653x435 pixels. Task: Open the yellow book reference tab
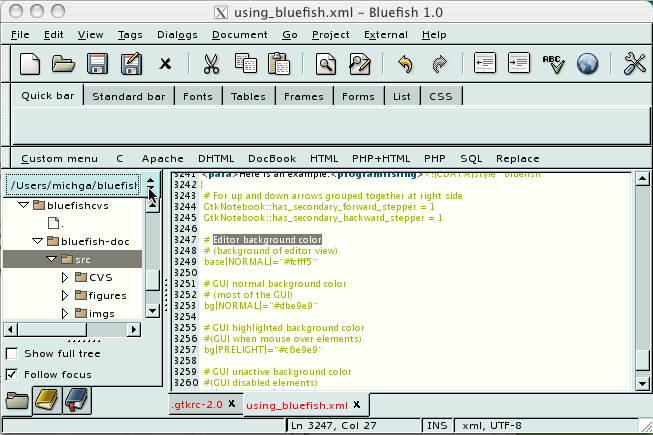tap(47, 400)
